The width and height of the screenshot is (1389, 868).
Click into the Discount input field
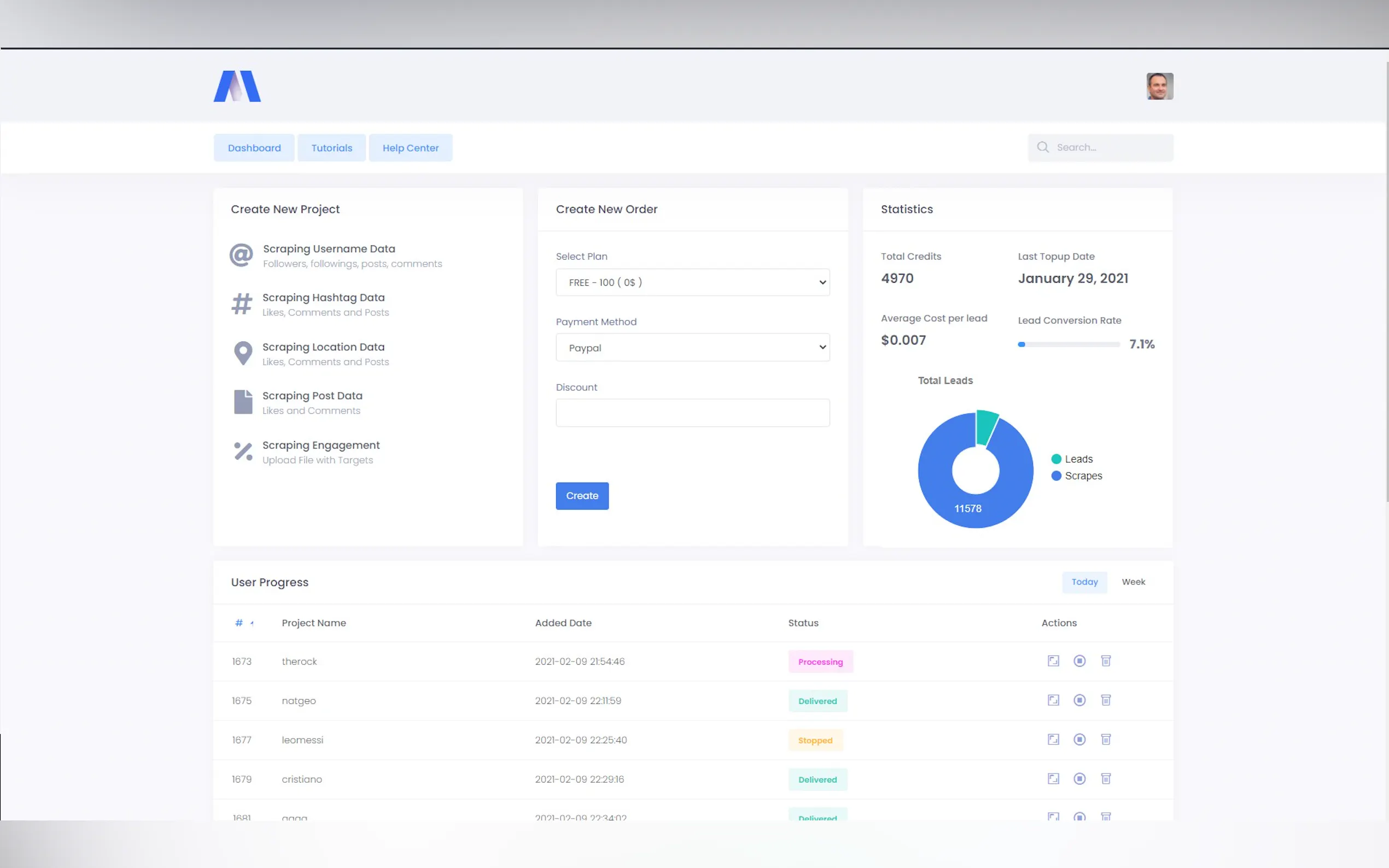[x=692, y=413]
